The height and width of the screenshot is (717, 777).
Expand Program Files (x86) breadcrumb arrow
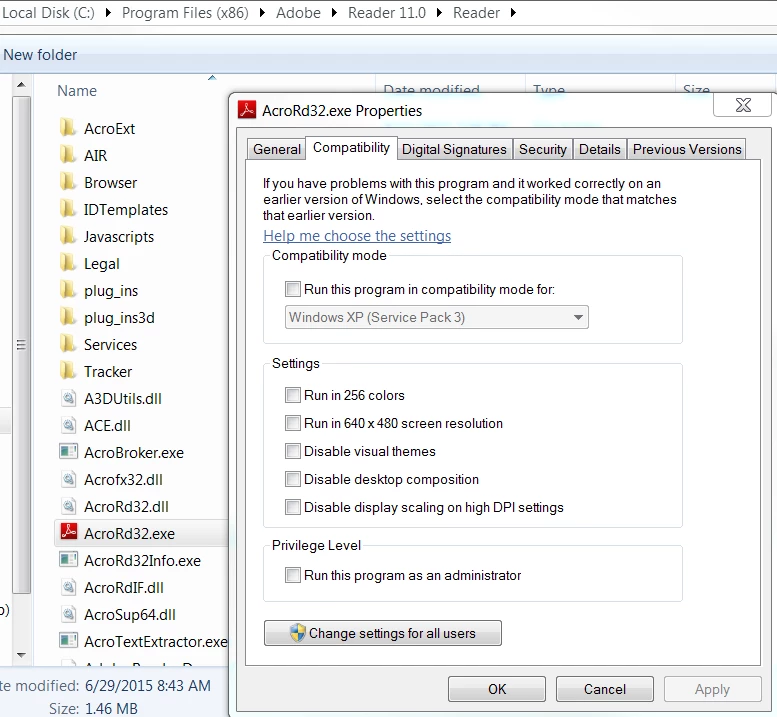coord(262,13)
